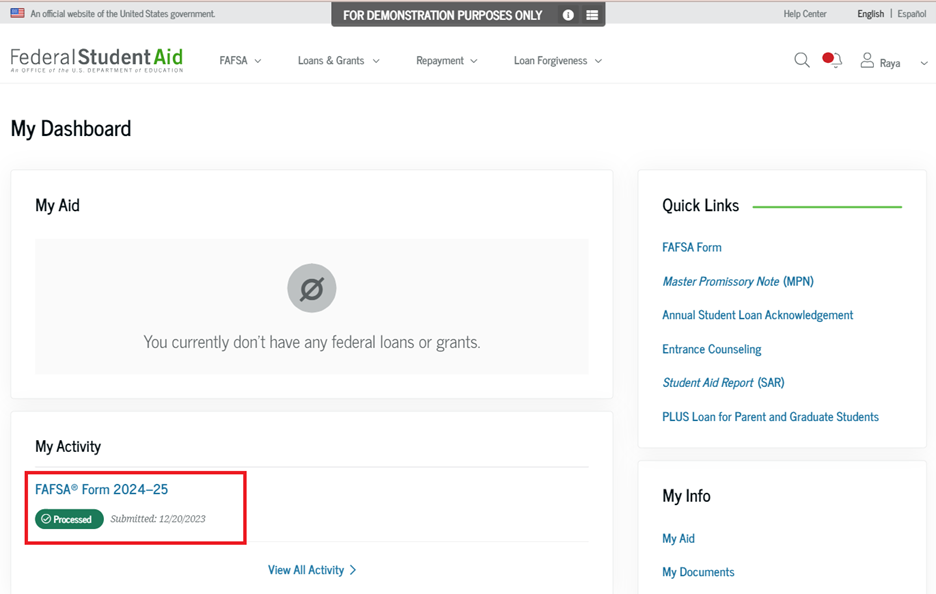Click View All Activity link

pos(311,570)
